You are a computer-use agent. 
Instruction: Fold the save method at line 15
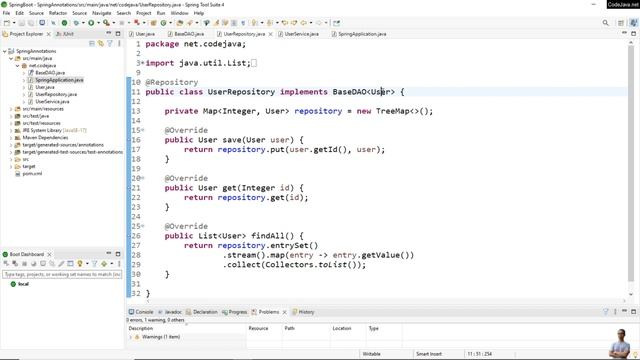[x=142, y=130]
